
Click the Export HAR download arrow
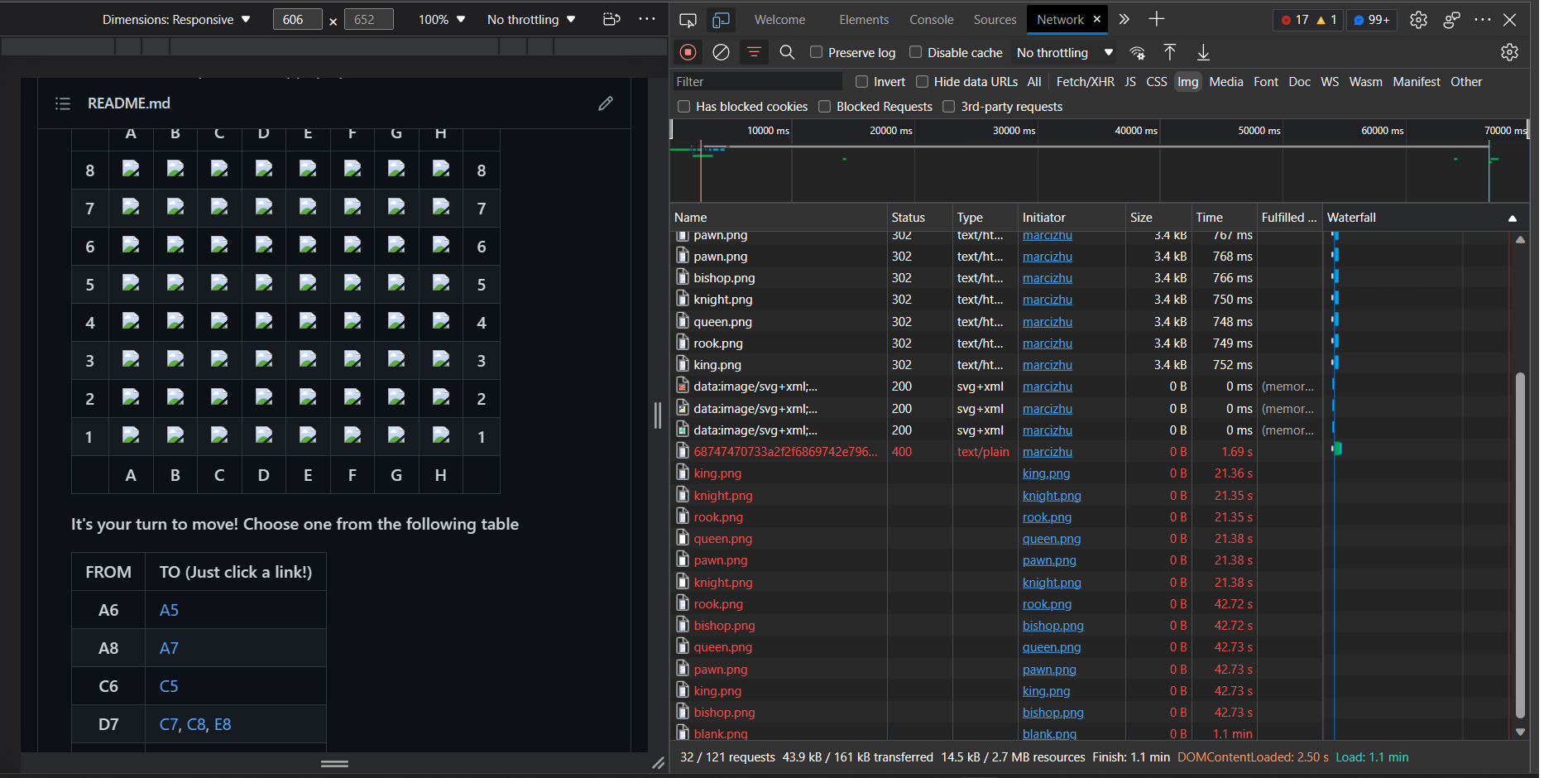[1203, 53]
